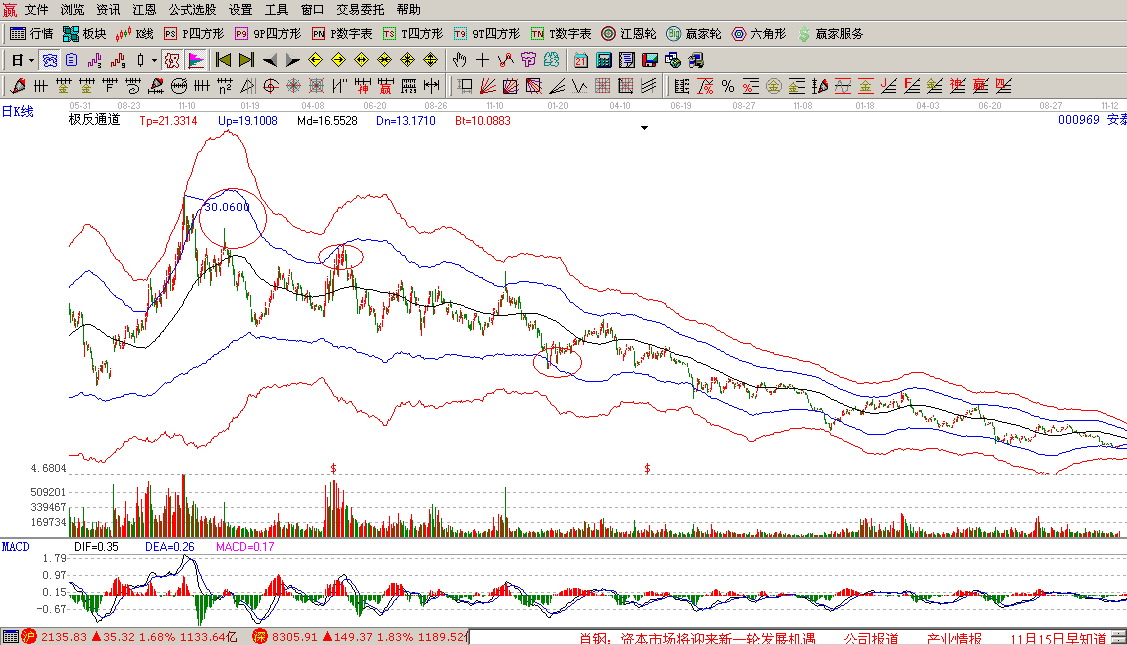Viewport: 1127px width, 645px height.
Task: Select the crosshair cursor tool
Action: pyautogui.click(x=483, y=60)
